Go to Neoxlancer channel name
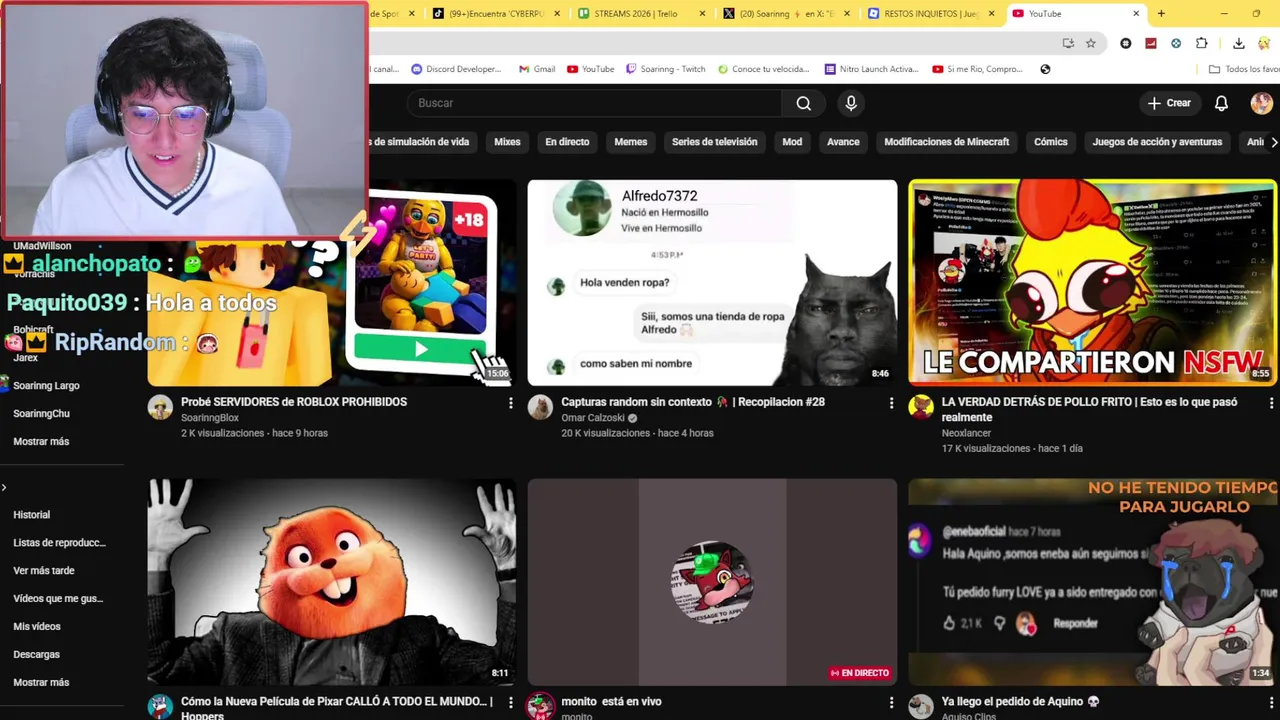 click(x=966, y=433)
